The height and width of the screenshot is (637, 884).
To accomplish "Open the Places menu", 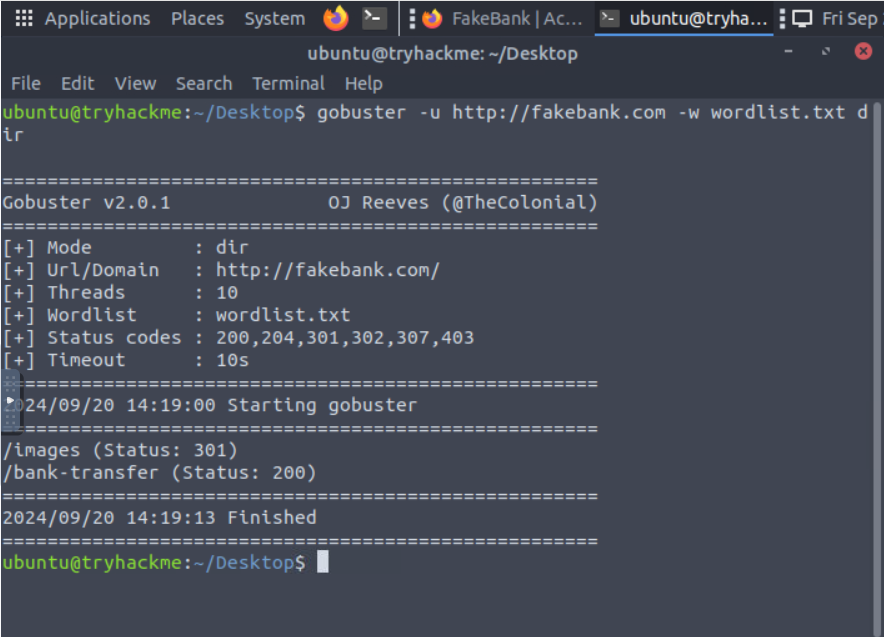I will (x=197, y=19).
